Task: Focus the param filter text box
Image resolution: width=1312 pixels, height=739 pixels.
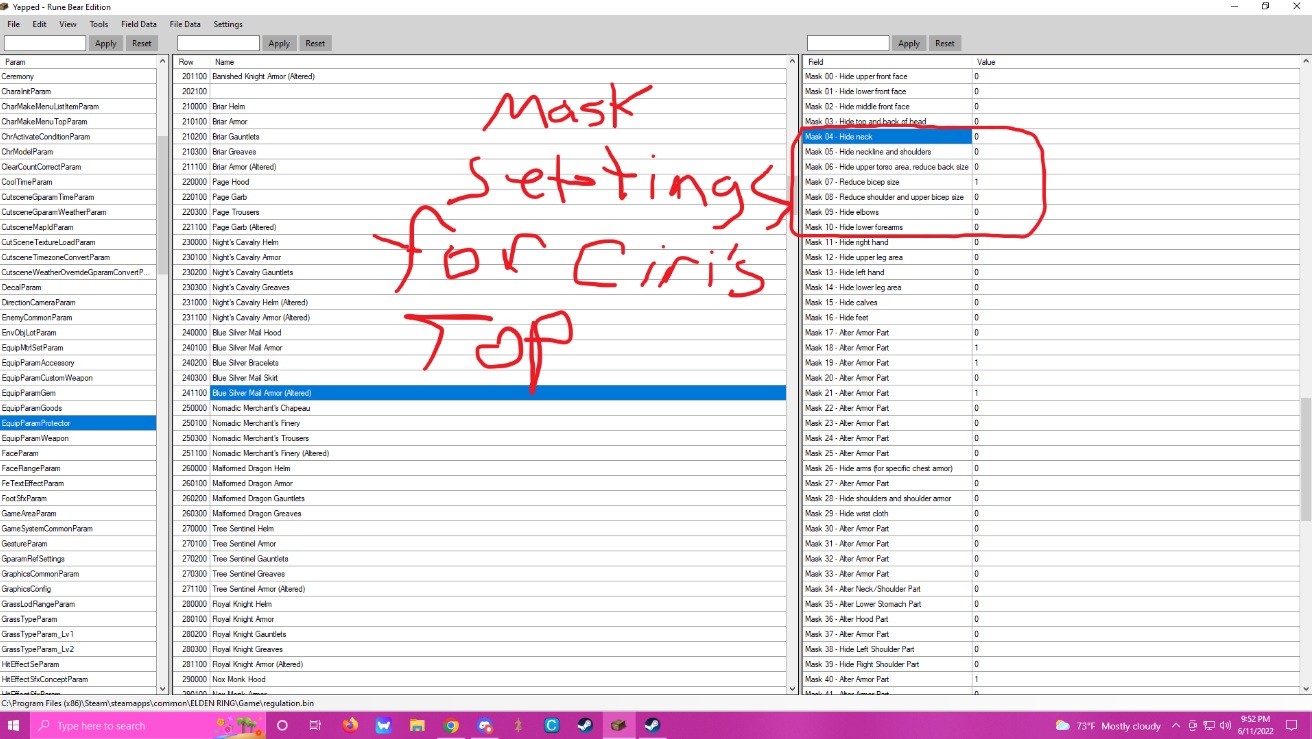Action: point(45,43)
